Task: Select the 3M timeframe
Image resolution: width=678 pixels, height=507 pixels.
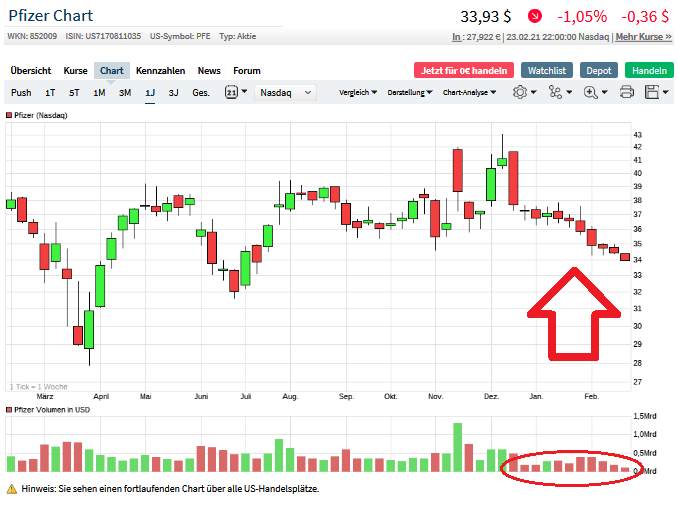Action: point(125,92)
